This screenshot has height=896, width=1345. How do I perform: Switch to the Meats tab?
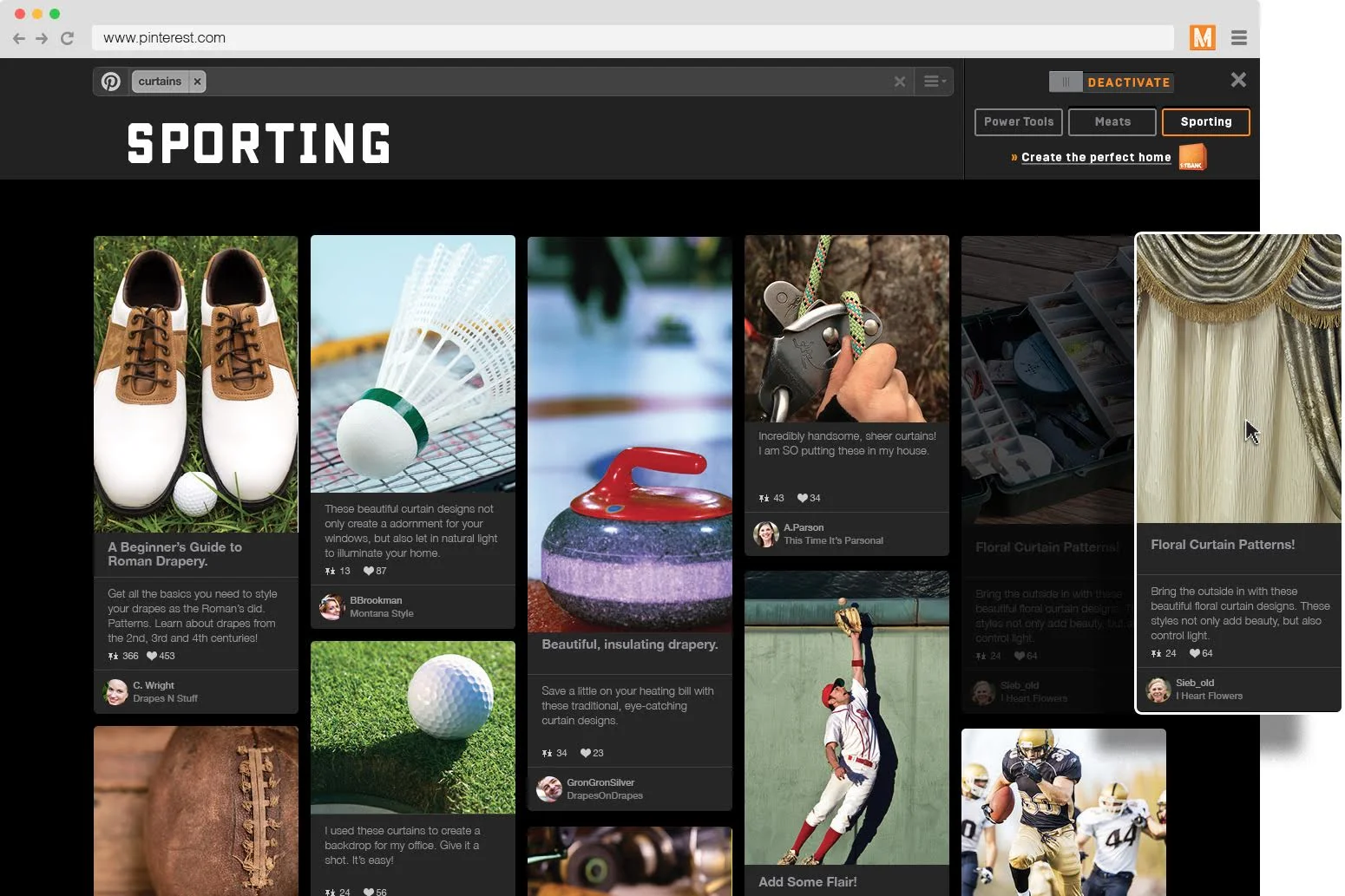coord(1112,122)
